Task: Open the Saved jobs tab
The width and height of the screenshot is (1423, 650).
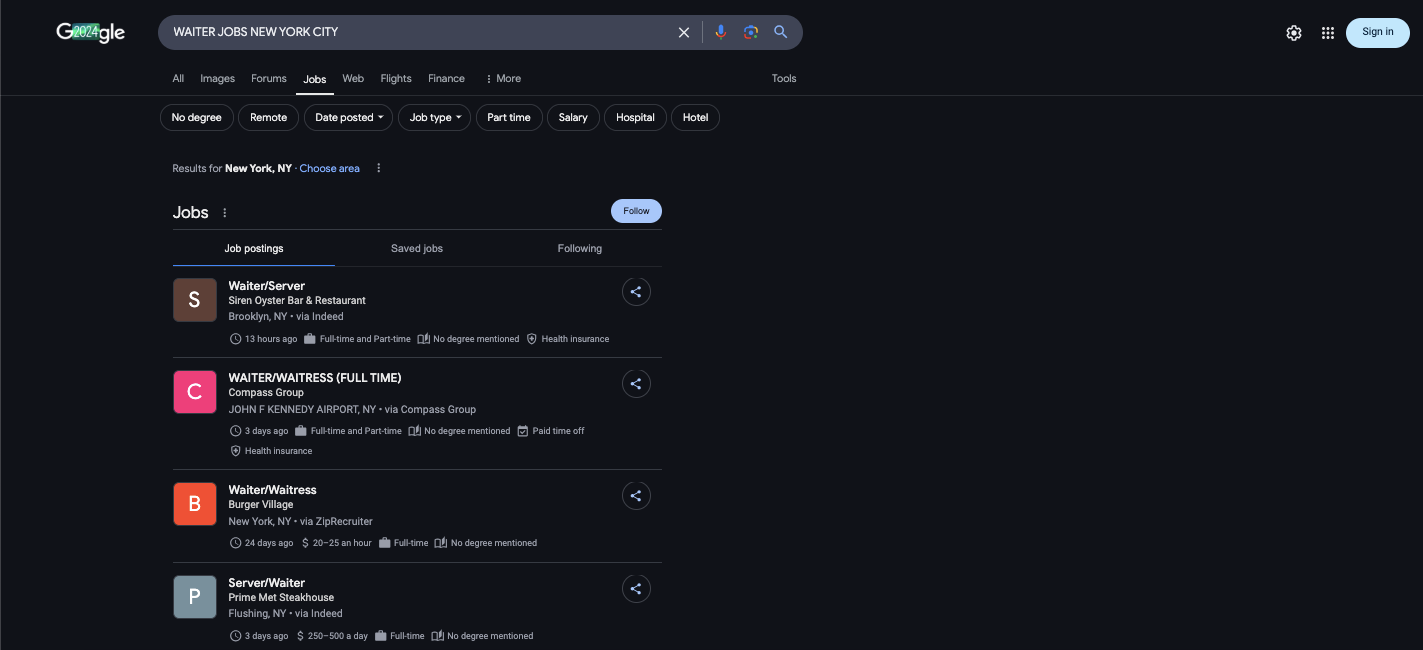Action: [417, 249]
